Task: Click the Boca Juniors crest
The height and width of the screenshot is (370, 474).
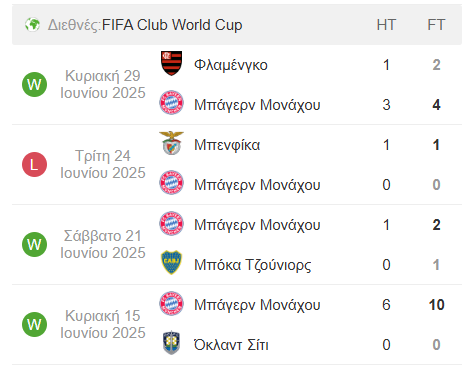Action: [171, 263]
